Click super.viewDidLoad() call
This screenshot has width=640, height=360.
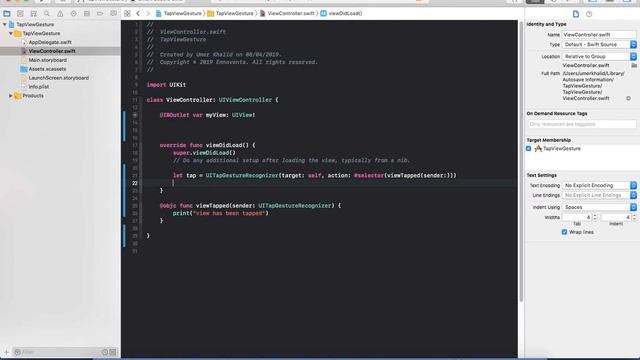pos(204,153)
